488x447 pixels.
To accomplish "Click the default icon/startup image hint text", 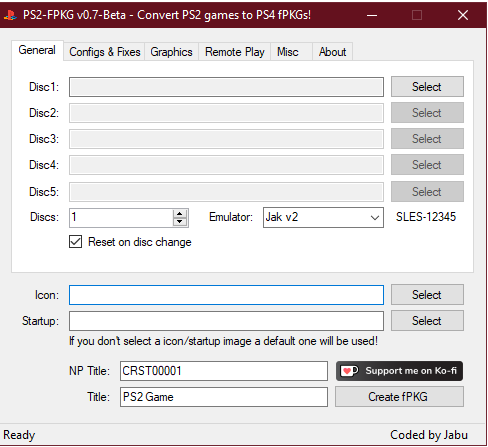I will 224,341.
